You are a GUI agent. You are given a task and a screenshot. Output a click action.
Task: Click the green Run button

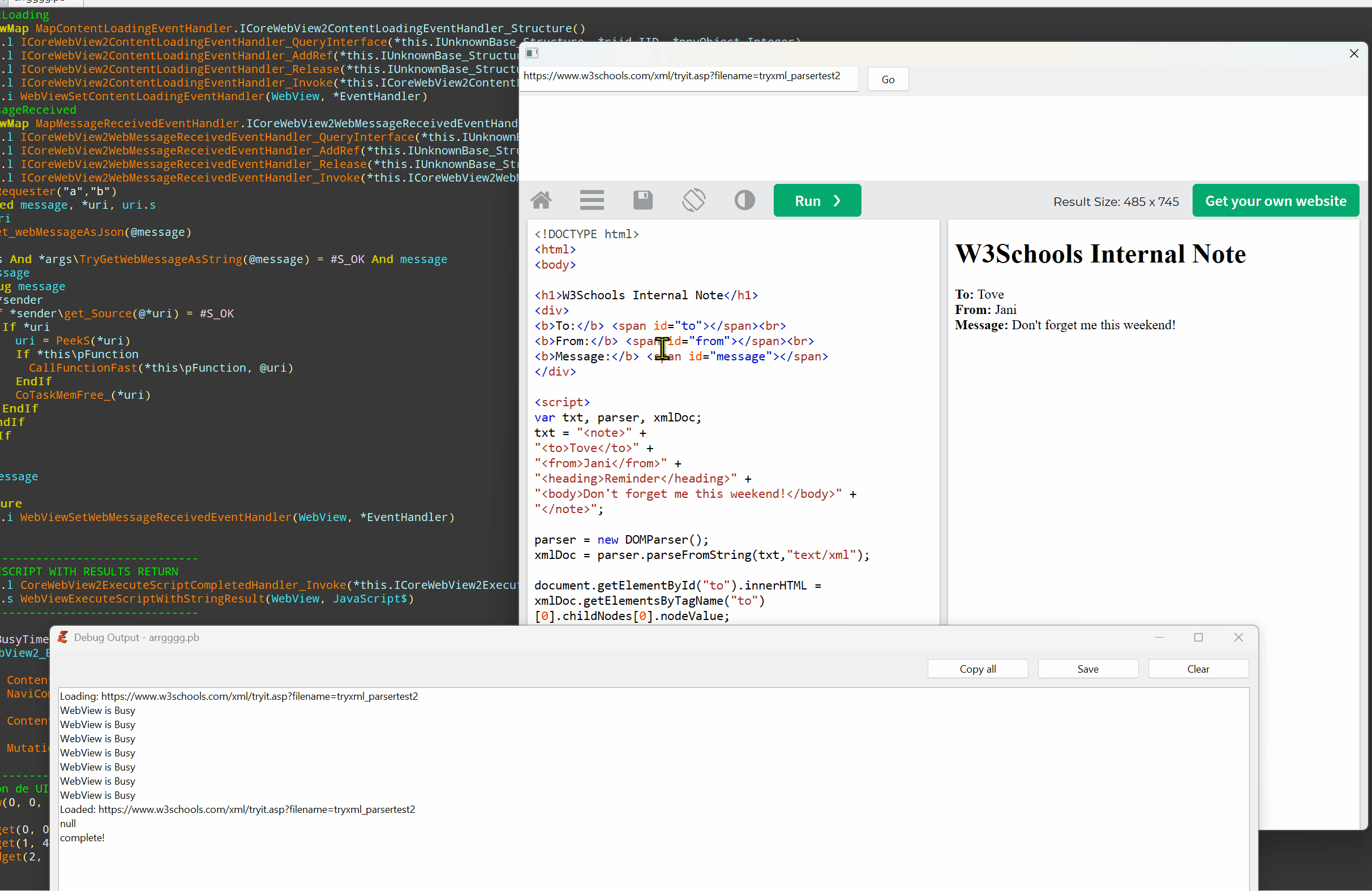point(817,201)
